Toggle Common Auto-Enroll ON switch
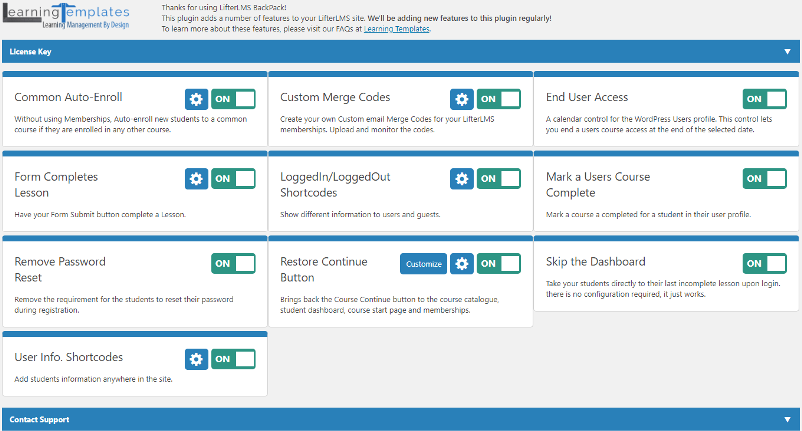 click(233, 99)
